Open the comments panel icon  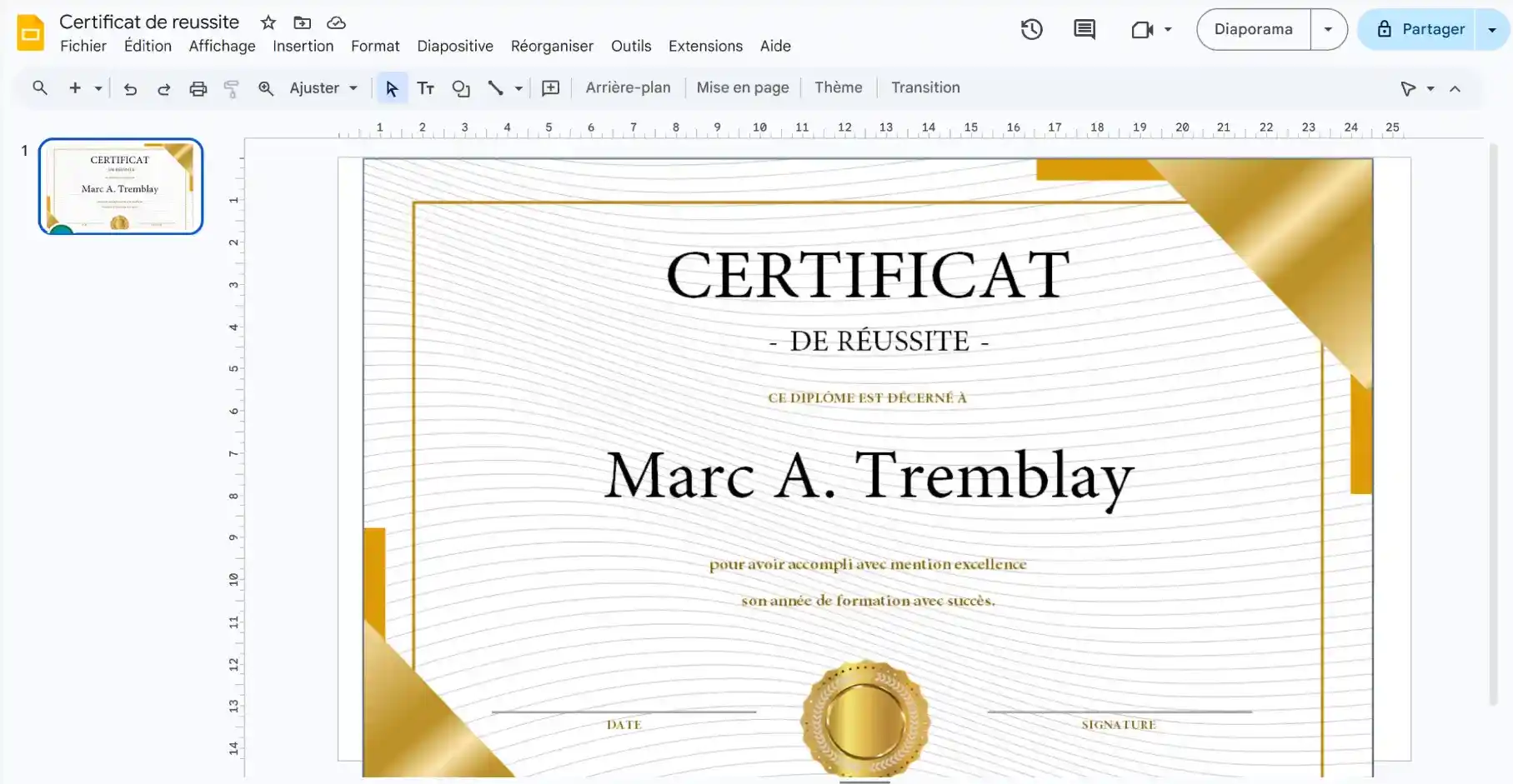(1085, 30)
